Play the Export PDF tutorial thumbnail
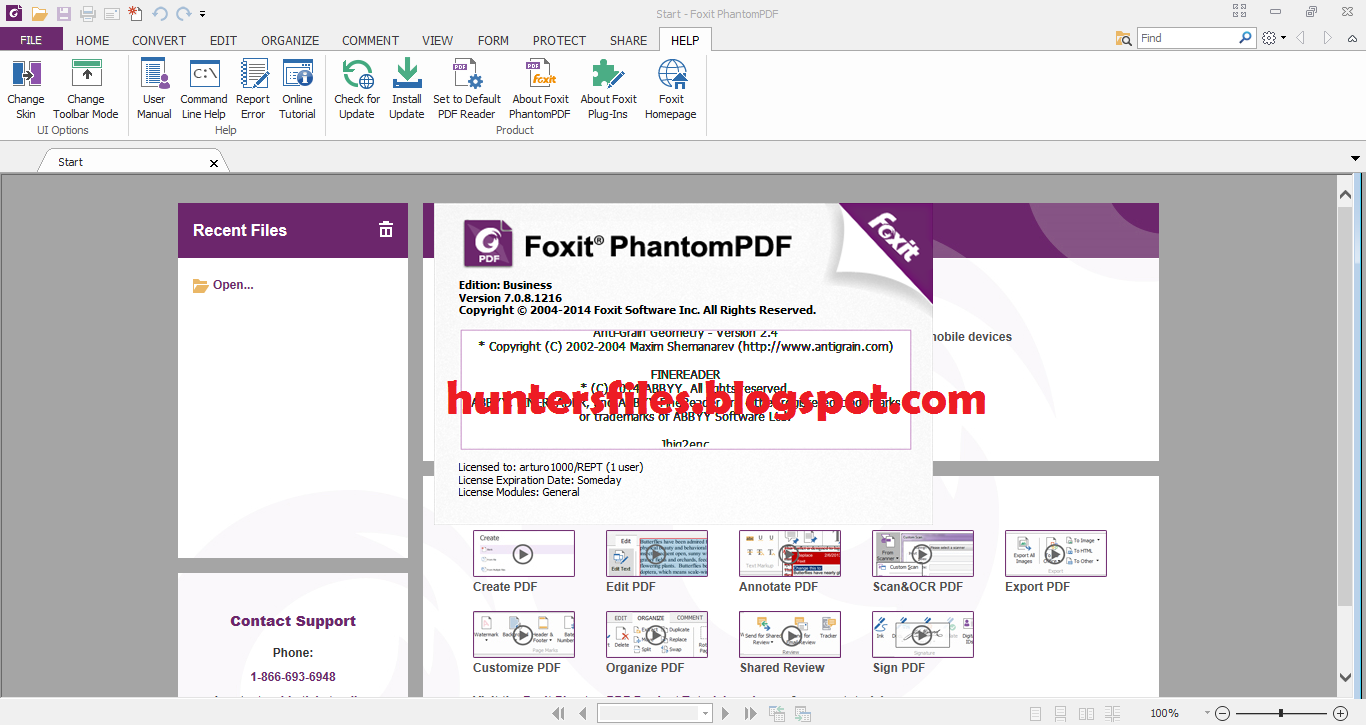This screenshot has height=725, width=1366. [x=1055, y=553]
